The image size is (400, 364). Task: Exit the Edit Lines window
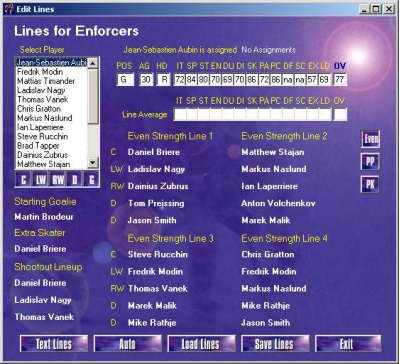tap(348, 344)
